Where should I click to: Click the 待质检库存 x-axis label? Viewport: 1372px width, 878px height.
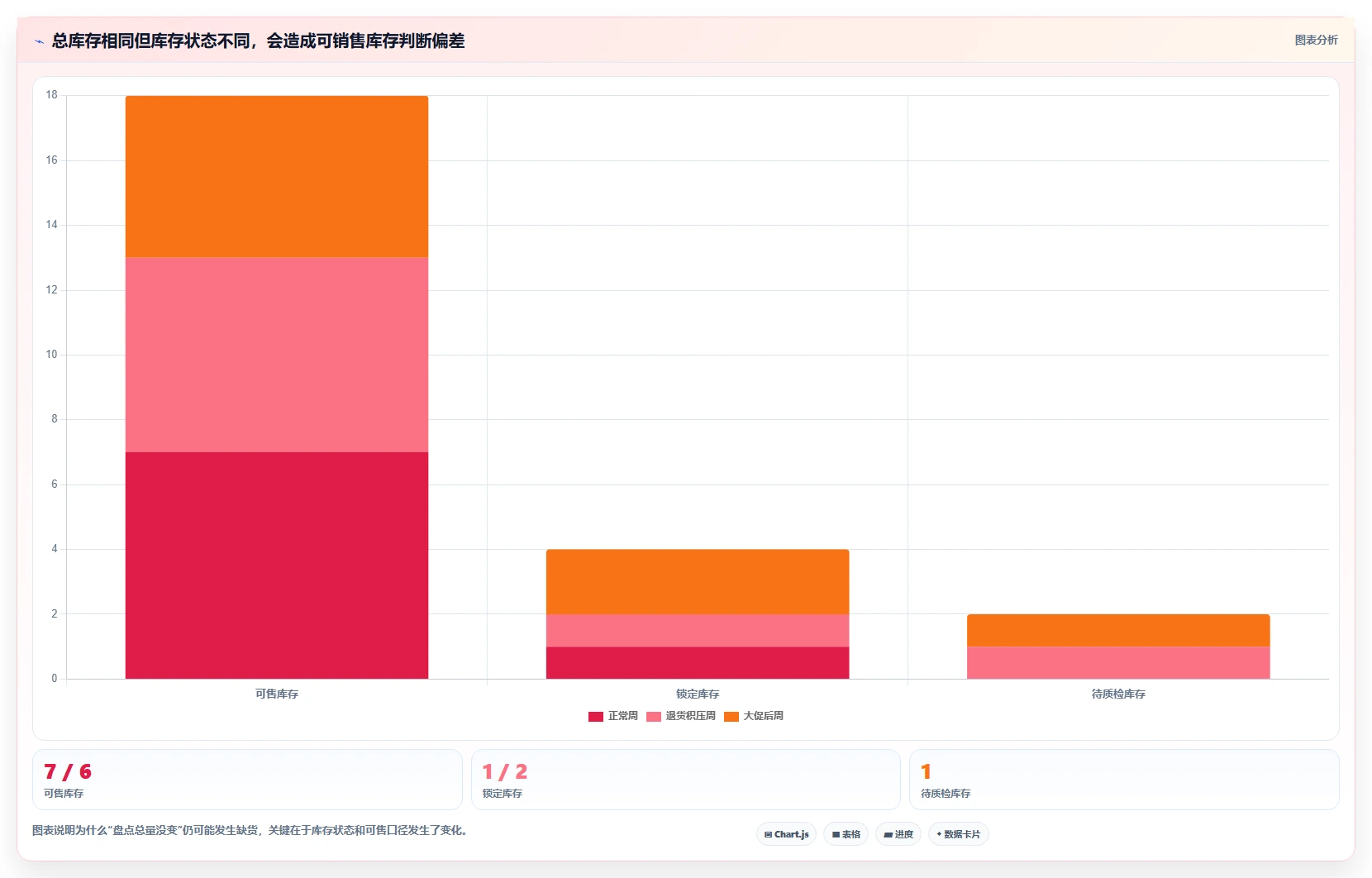1118,694
